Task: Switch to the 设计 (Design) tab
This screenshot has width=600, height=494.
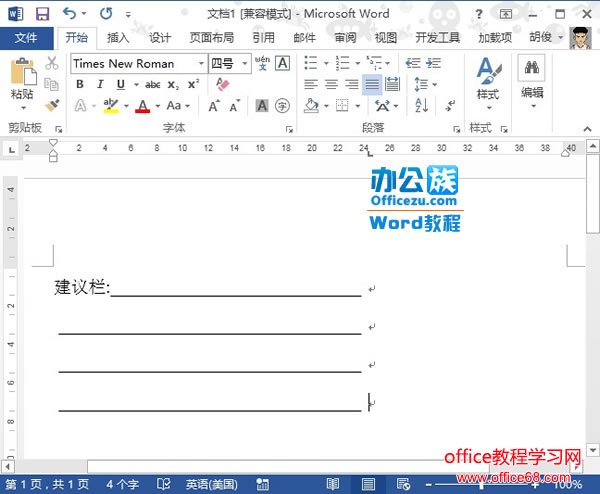Action: pyautogui.click(x=160, y=37)
